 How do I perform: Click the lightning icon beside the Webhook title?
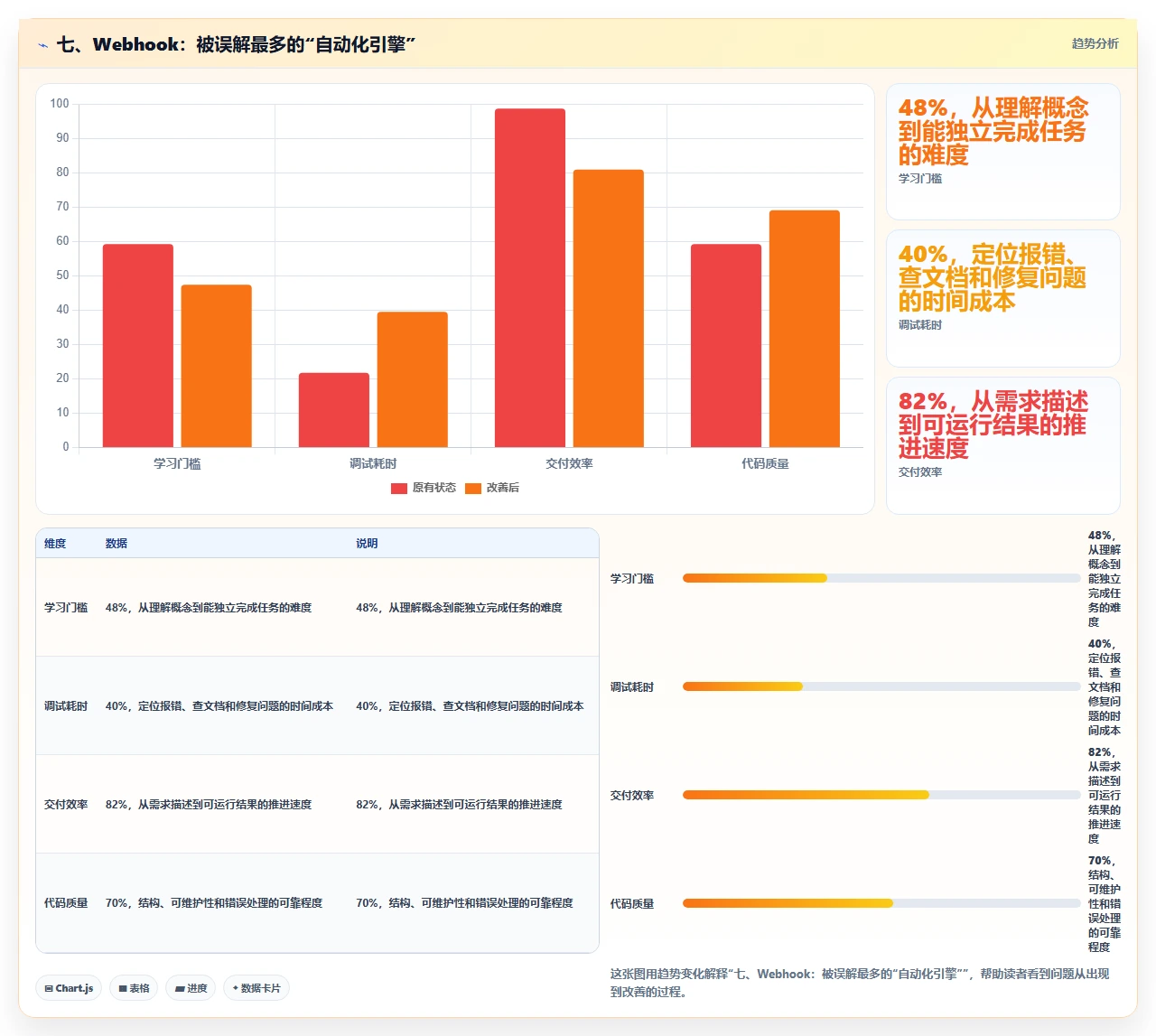point(42,44)
